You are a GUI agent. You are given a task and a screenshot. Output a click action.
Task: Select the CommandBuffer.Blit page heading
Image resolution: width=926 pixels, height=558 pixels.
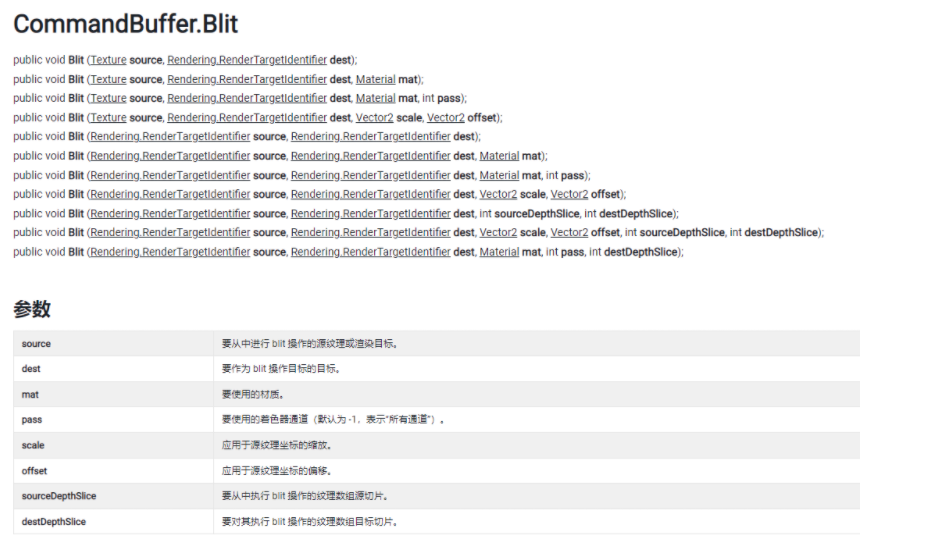coord(125,24)
